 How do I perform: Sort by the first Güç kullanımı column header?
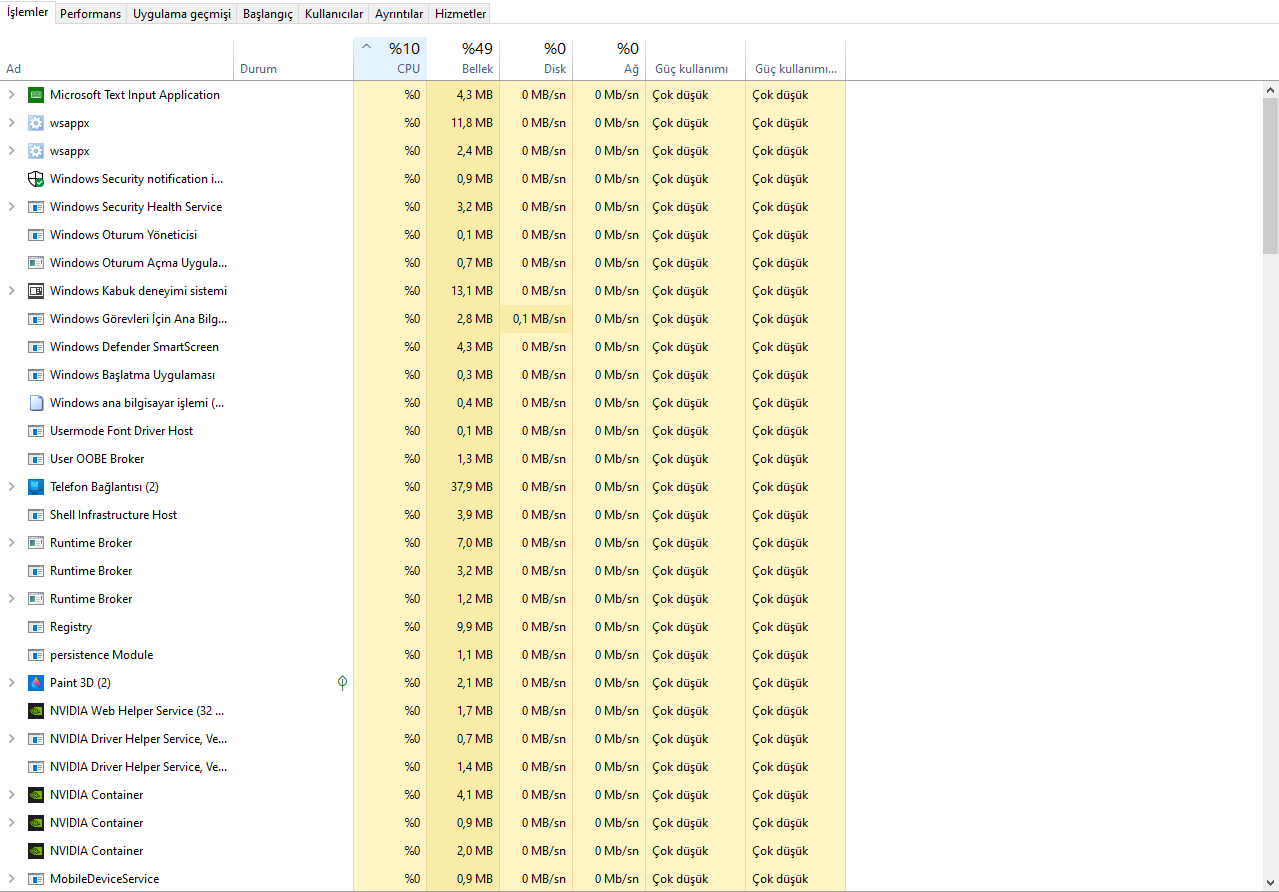[x=695, y=59]
